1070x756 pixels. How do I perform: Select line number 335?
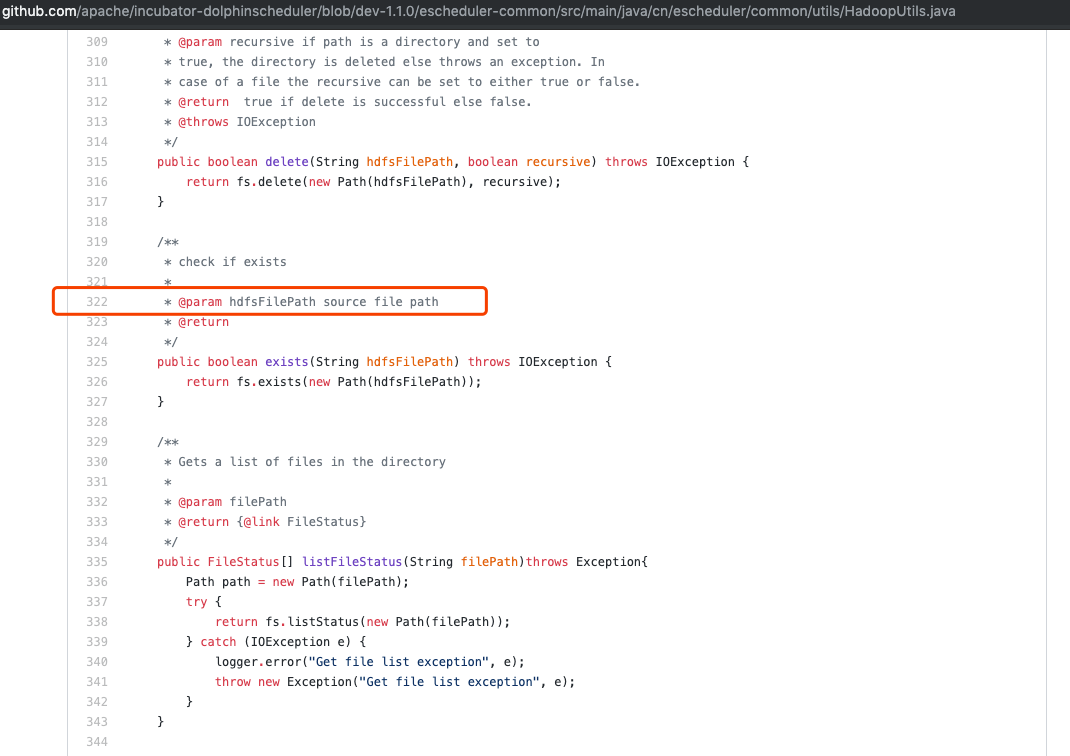pyautogui.click(x=97, y=562)
